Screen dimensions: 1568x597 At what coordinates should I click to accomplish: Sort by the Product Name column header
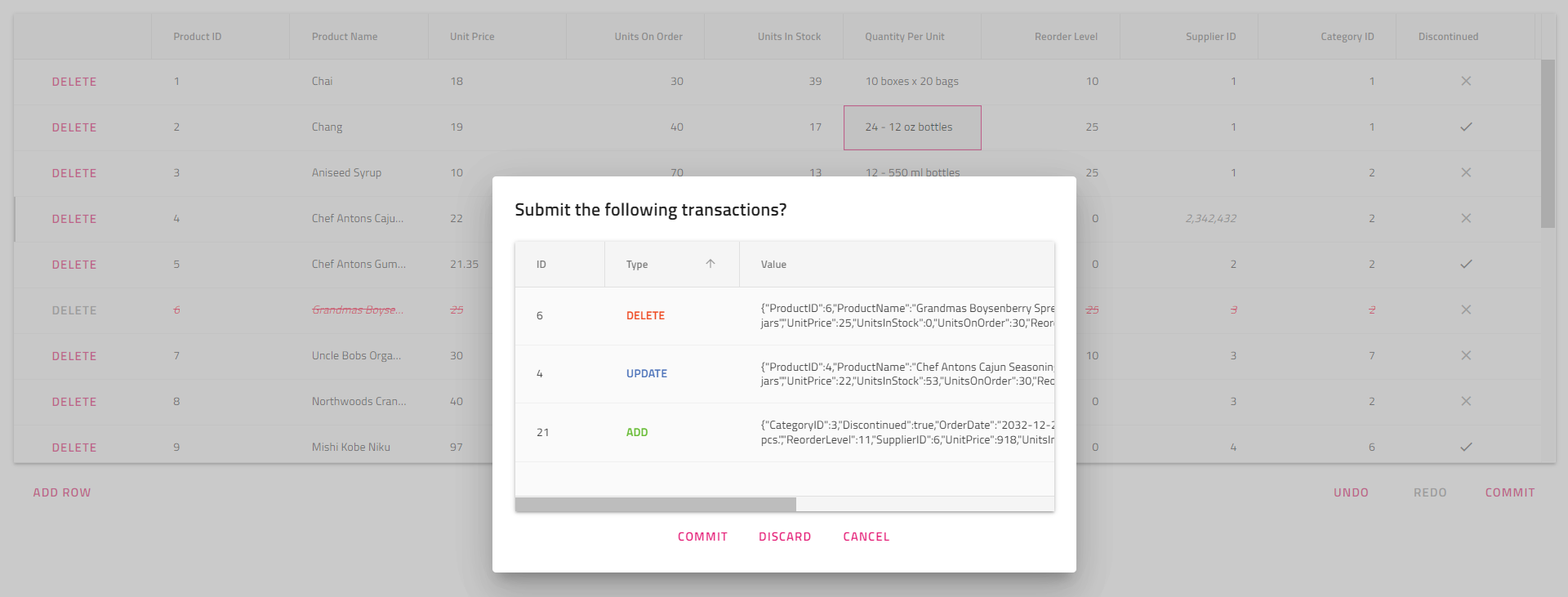345,37
